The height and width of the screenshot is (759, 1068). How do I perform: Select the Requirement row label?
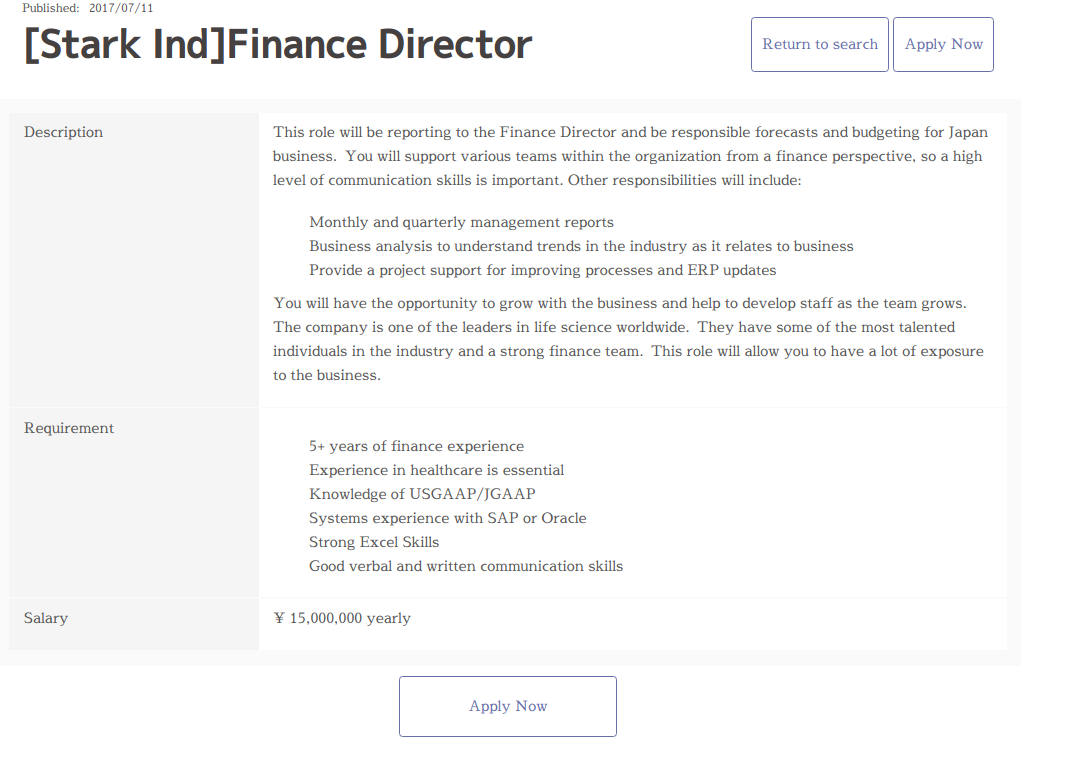(x=69, y=428)
